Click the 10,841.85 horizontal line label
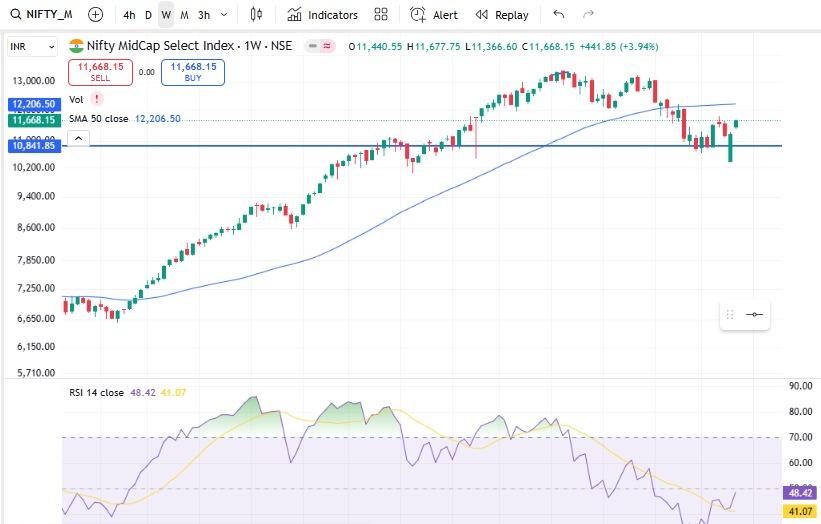 [34, 146]
